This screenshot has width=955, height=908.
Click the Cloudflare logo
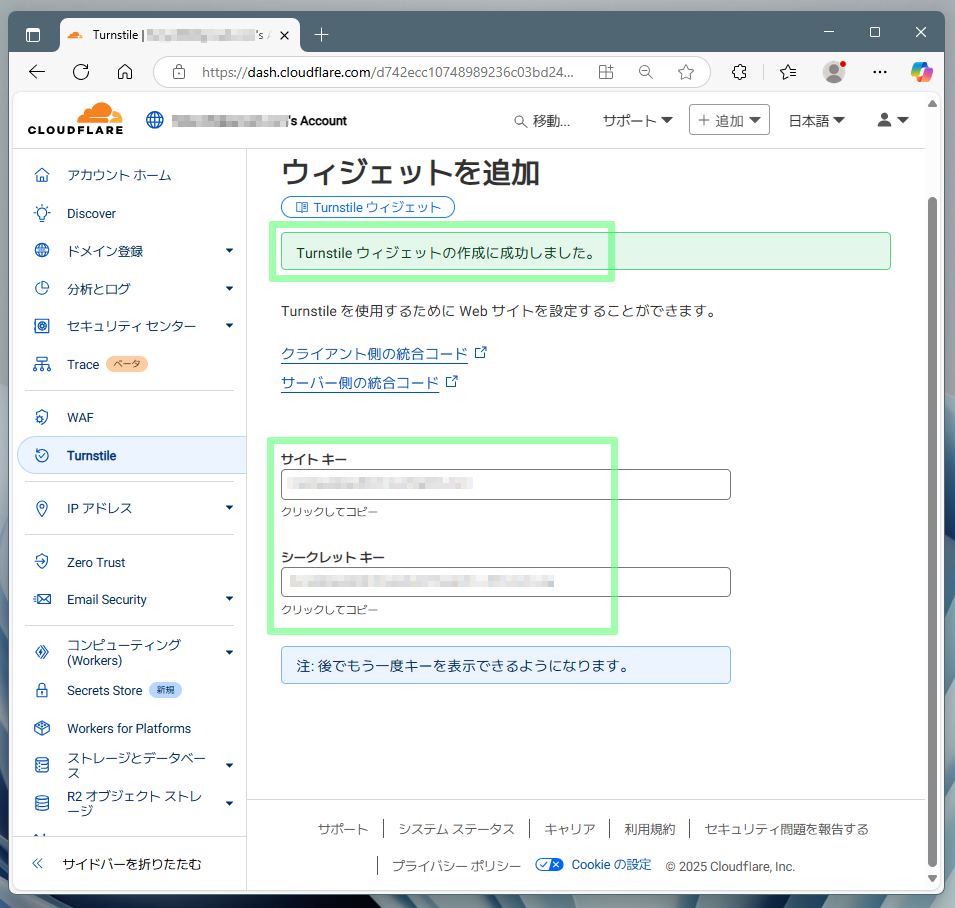75,119
